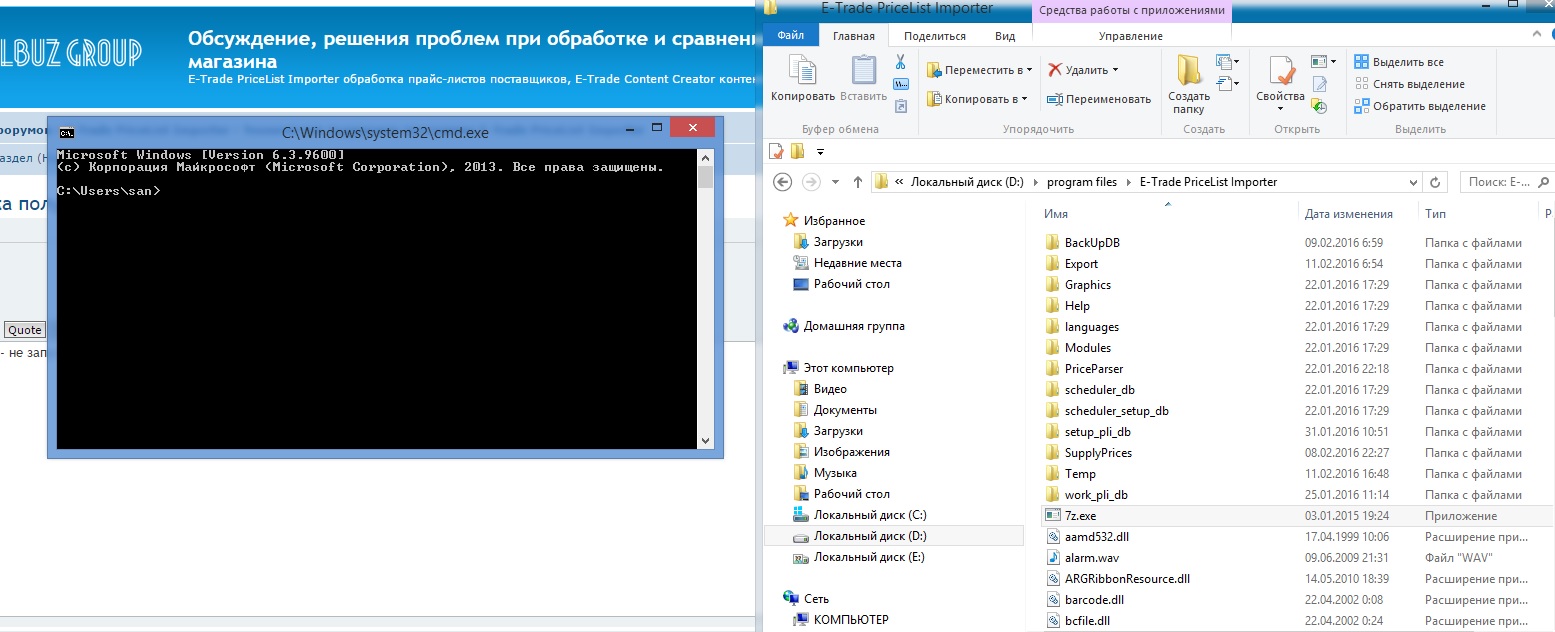
Task: Click the Forward arrow in Explorer
Action: tap(811, 182)
